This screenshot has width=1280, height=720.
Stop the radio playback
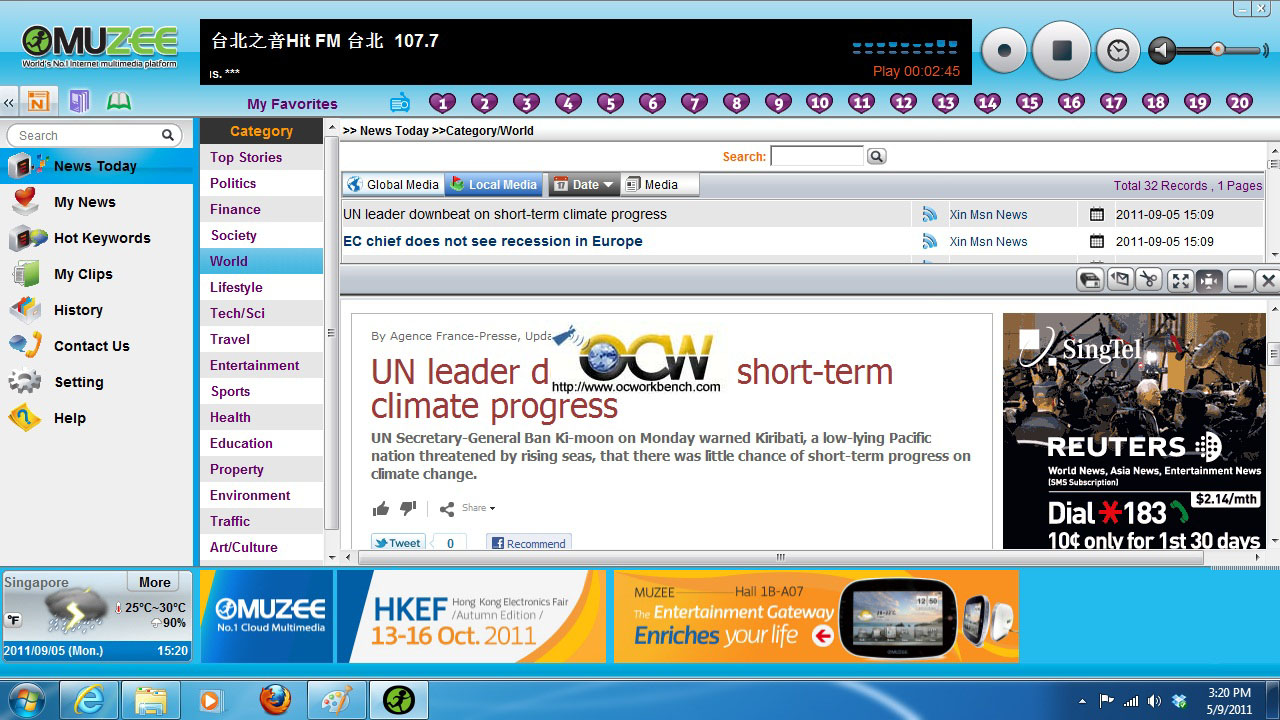1061,49
